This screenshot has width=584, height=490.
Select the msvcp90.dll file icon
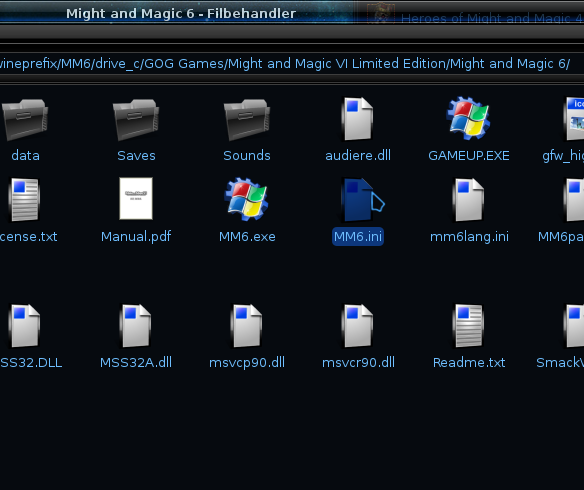pos(247,326)
